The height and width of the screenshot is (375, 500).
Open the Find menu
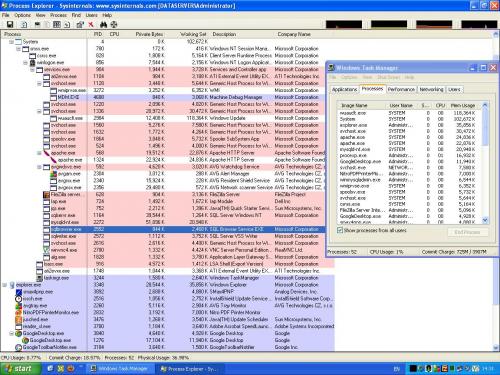click(x=76, y=15)
